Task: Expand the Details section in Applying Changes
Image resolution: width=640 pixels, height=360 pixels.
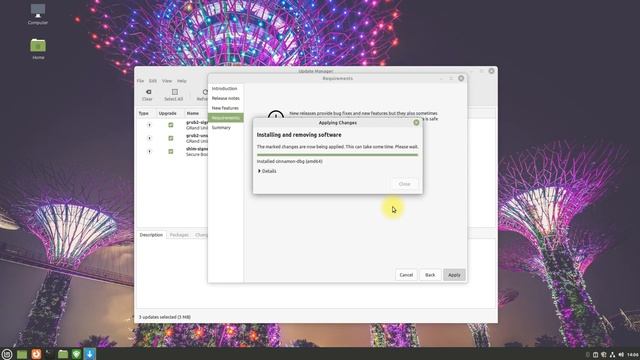Action: tap(267, 171)
